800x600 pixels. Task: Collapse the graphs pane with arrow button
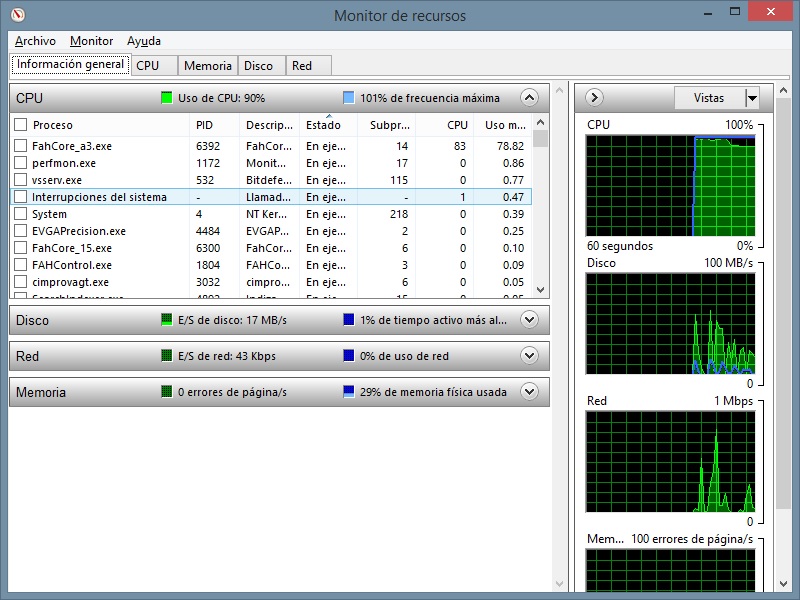[x=594, y=97]
